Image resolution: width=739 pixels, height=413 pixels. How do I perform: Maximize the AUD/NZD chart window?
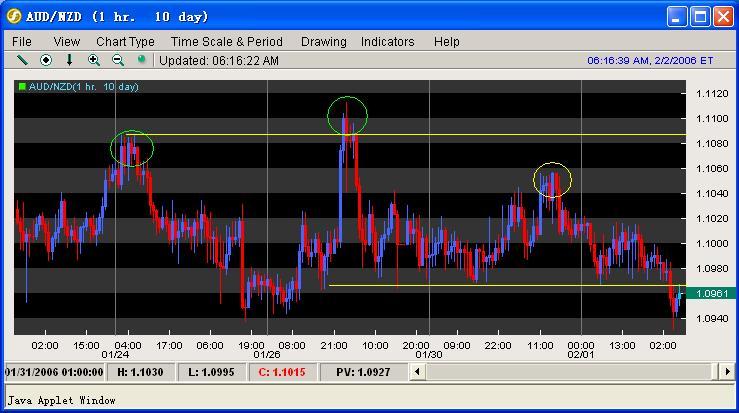[x=700, y=17]
